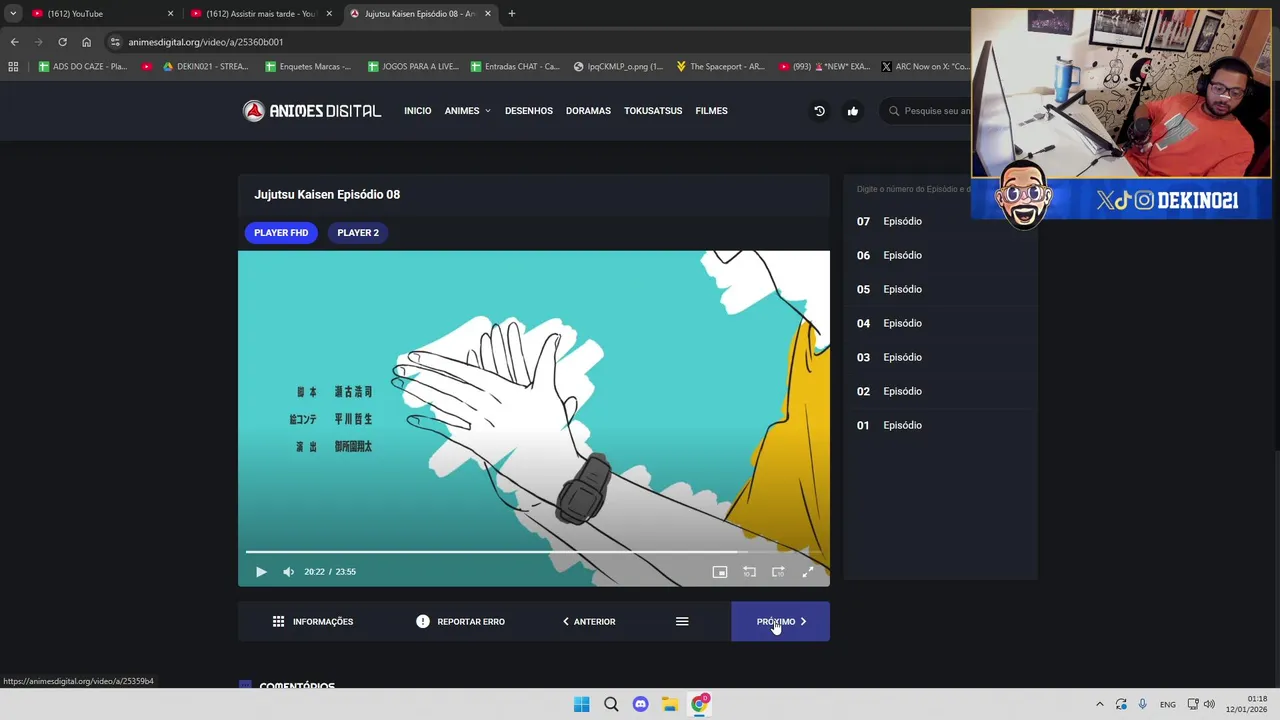Open File Explorer from taskbar
1280x720 pixels.
pyautogui.click(x=670, y=704)
